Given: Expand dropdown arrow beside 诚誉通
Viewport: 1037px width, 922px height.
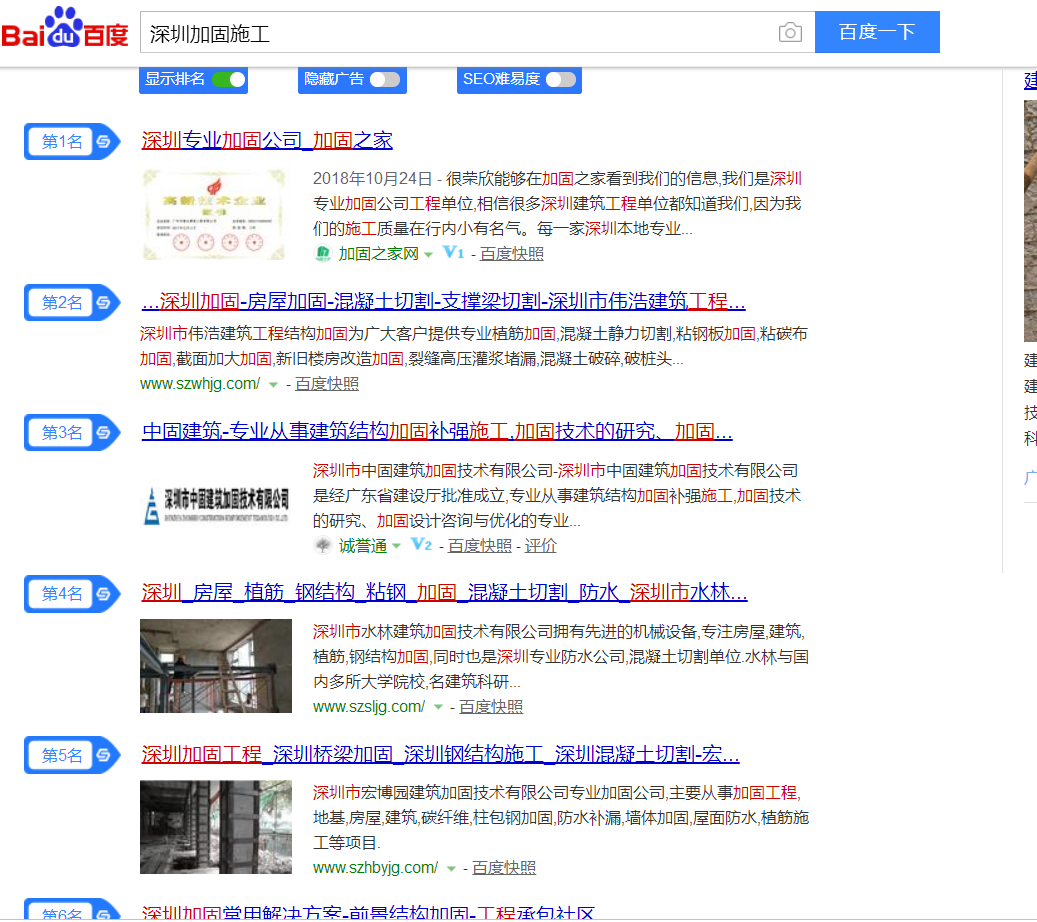Looking at the screenshot, I should 397,546.
